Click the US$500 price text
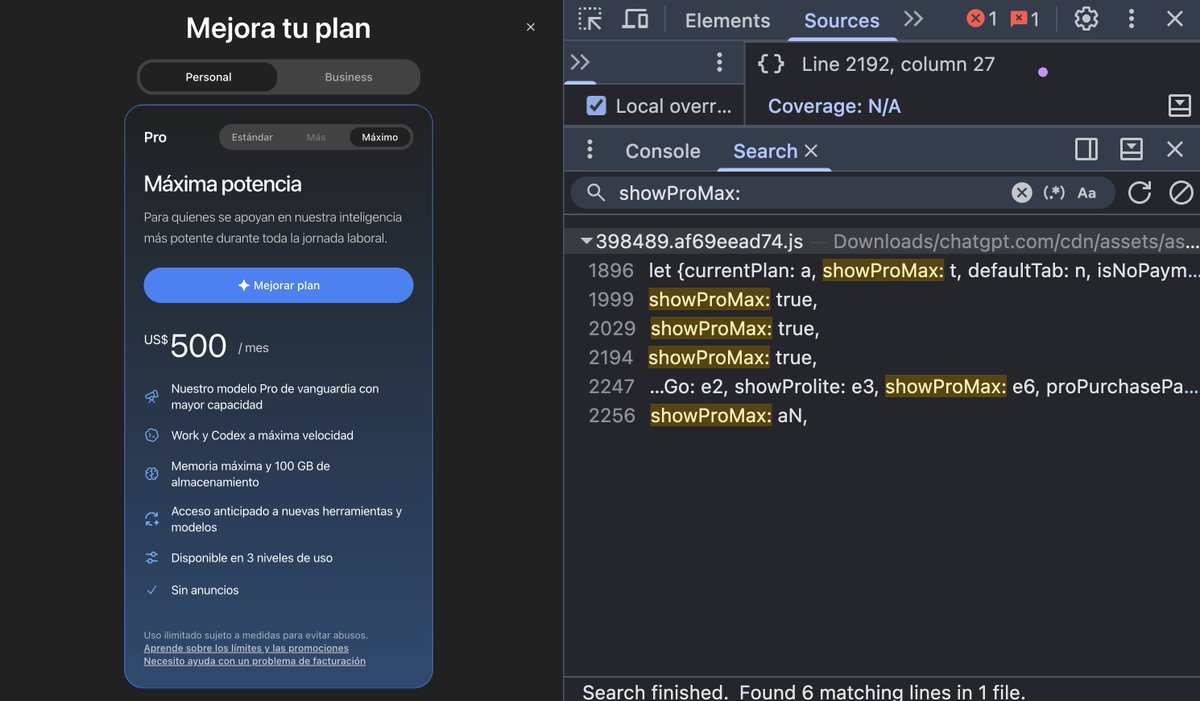The height and width of the screenshot is (701, 1200). [186, 346]
